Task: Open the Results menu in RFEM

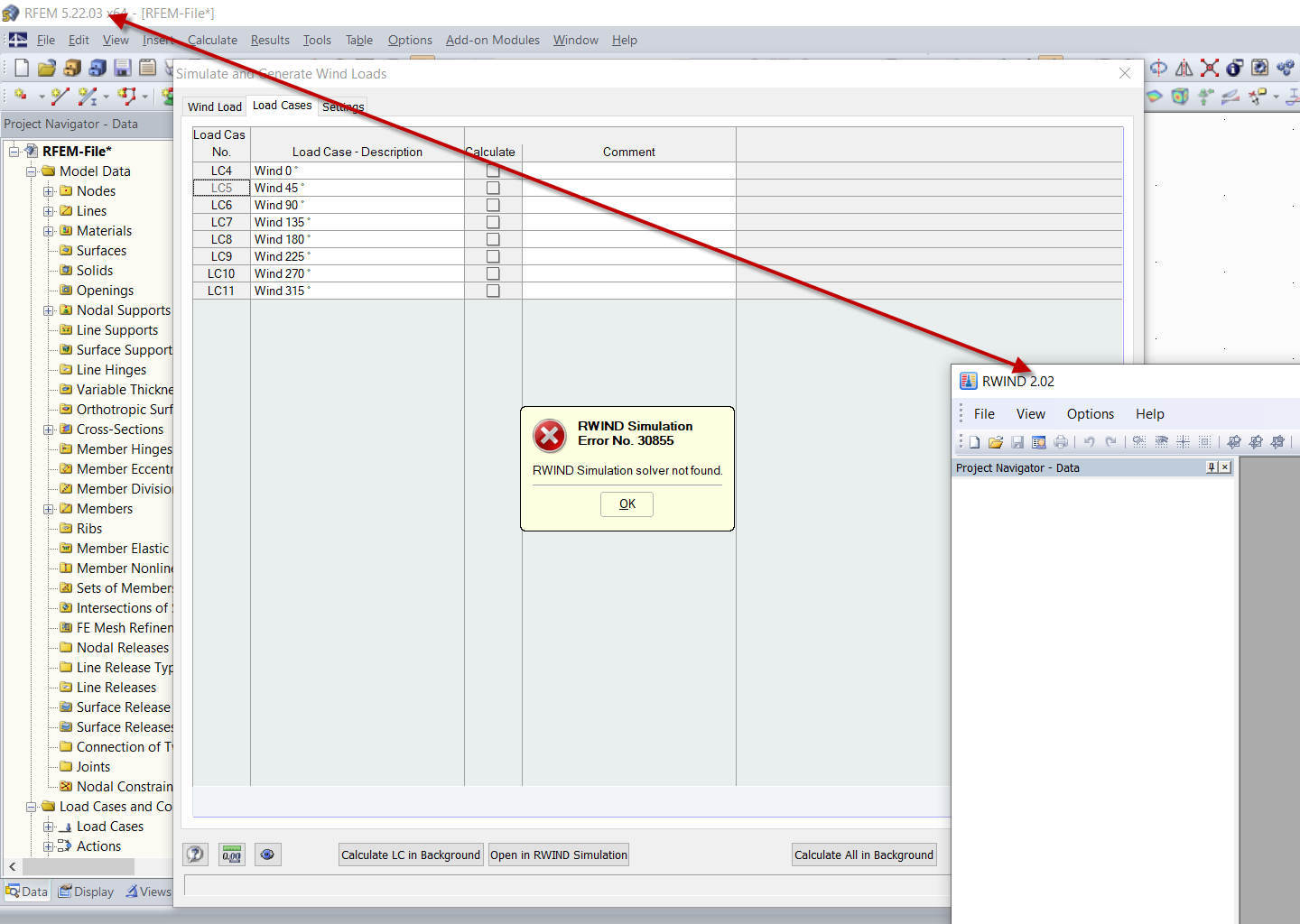Action: (x=270, y=40)
